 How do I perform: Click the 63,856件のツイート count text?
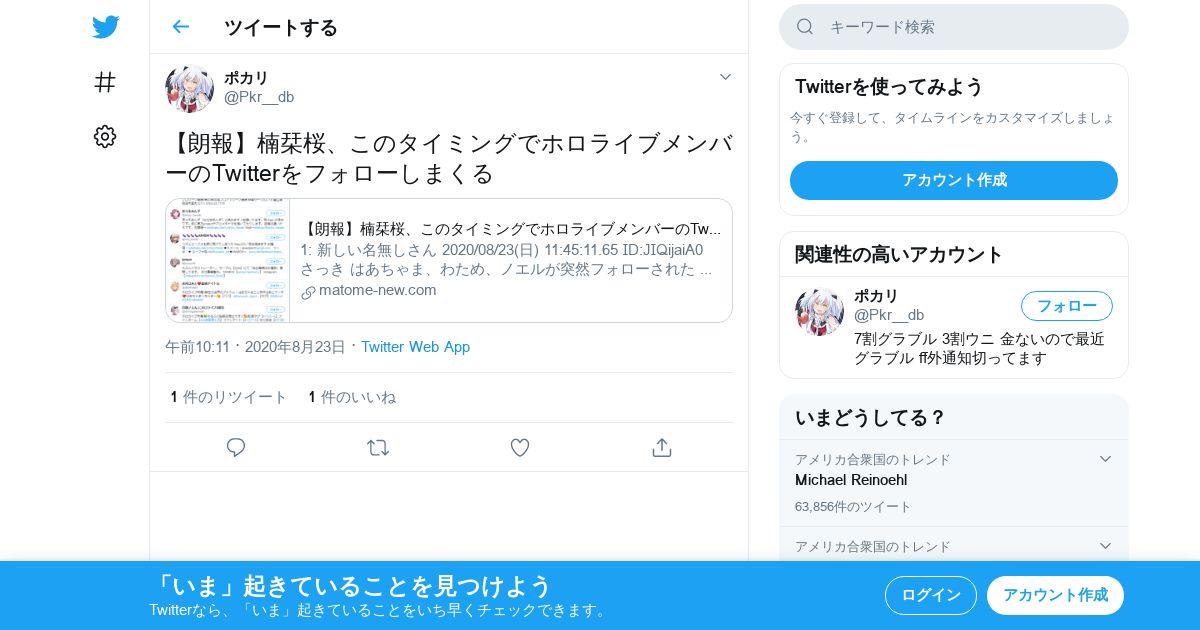click(x=853, y=507)
